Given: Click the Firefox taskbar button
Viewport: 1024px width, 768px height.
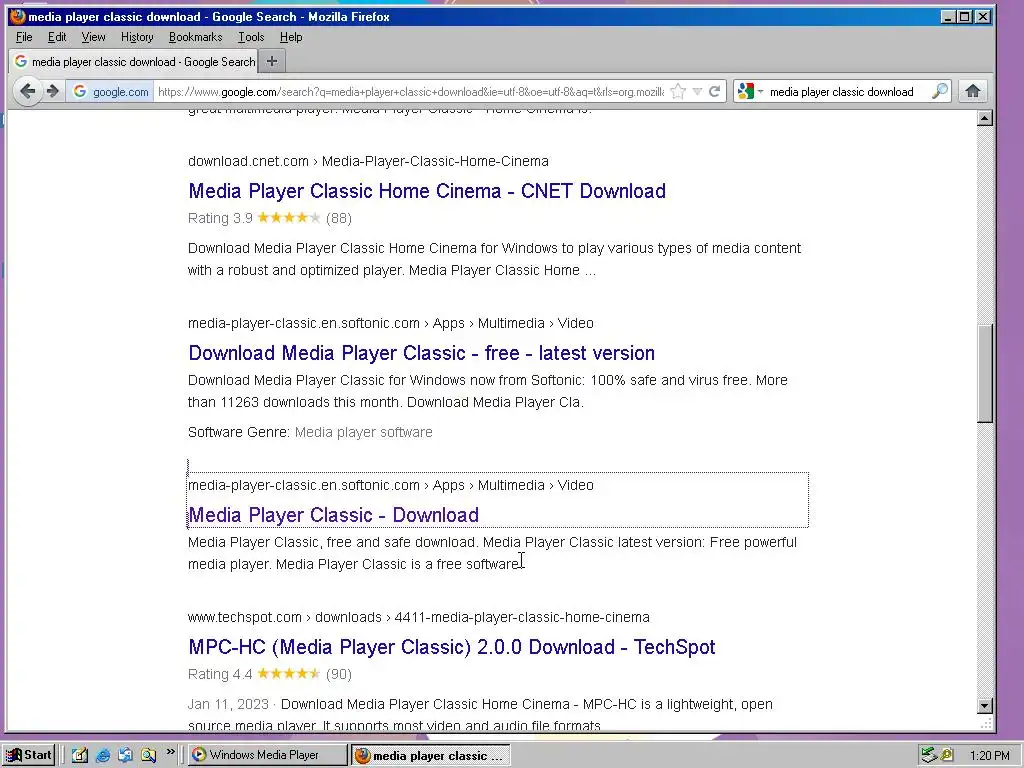Looking at the screenshot, I should [430, 756].
